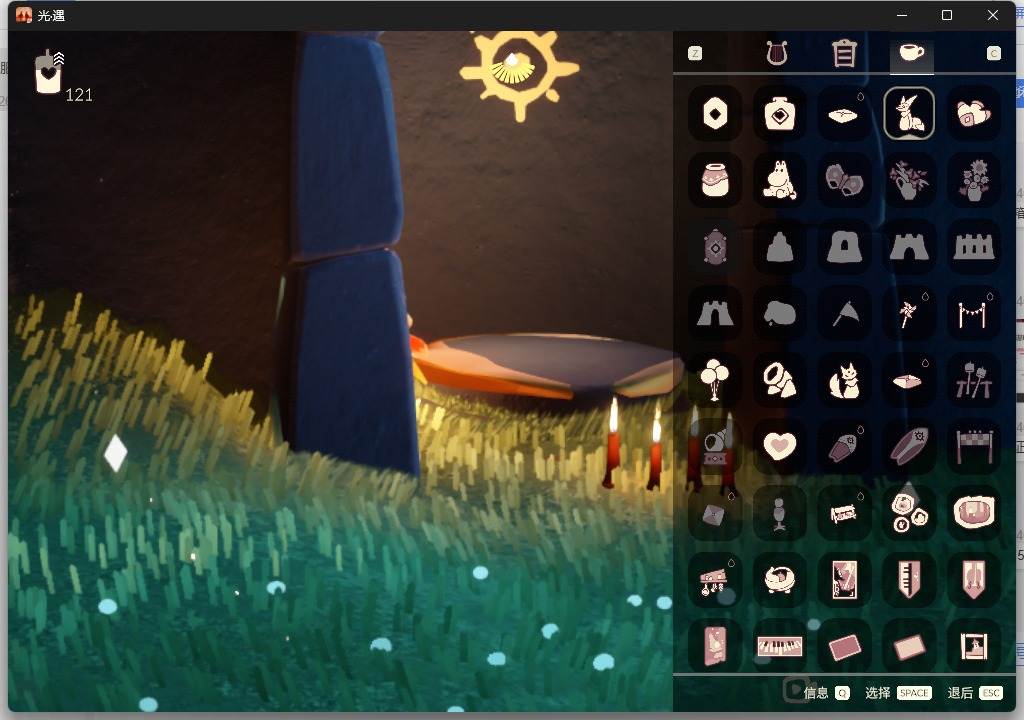Maximize the 光遇 game window
The image size is (1024, 720).
pos(947,15)
